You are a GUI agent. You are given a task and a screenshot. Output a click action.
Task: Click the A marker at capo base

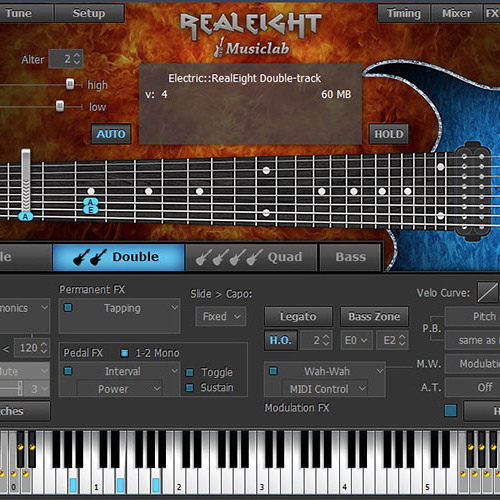click(26, 217)
